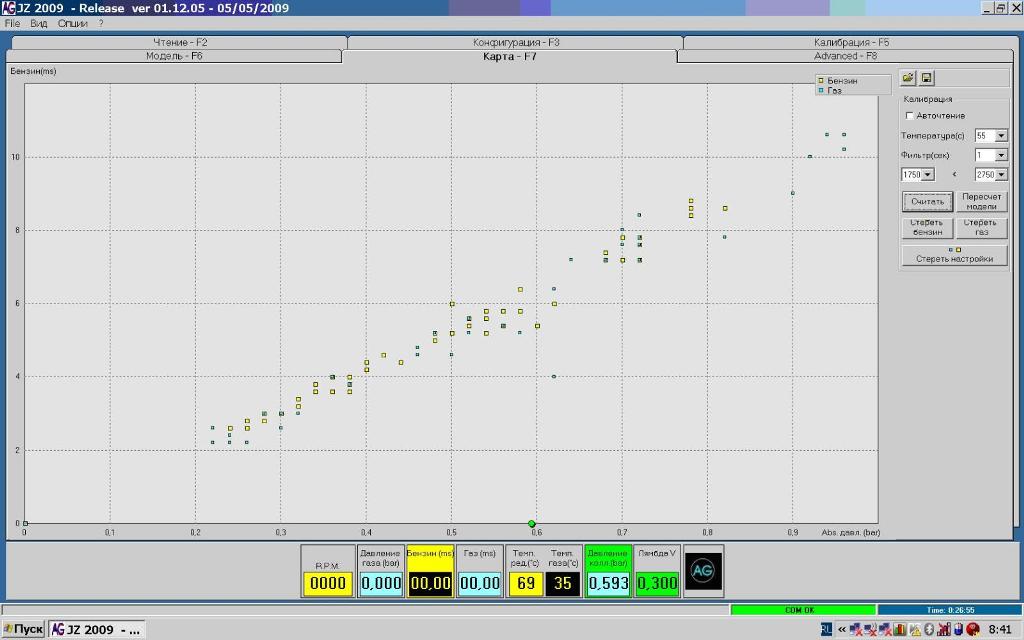Click the warning triangle tray icon

tap(915, 630)
